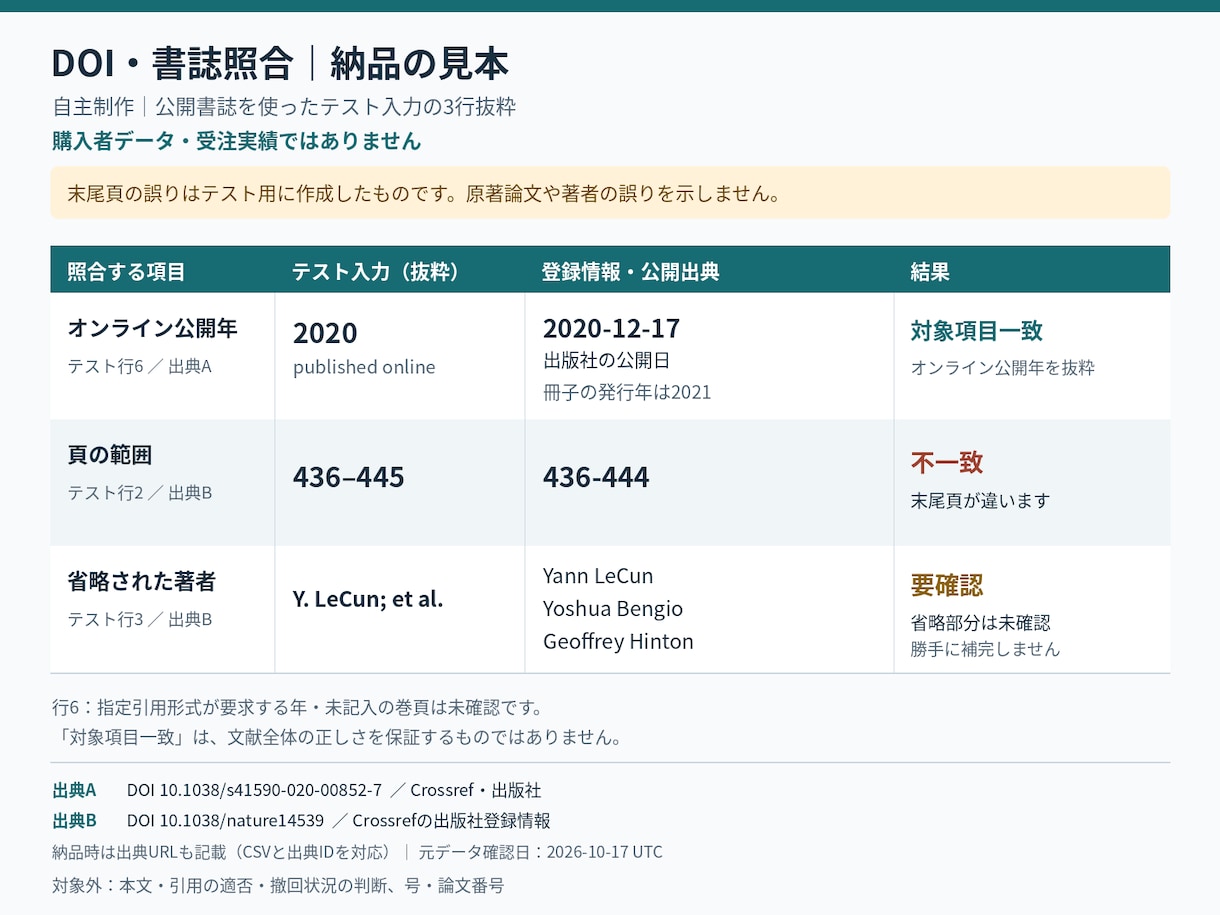Click the test input 'Y. LeCun; et al.'

[368, 599]
